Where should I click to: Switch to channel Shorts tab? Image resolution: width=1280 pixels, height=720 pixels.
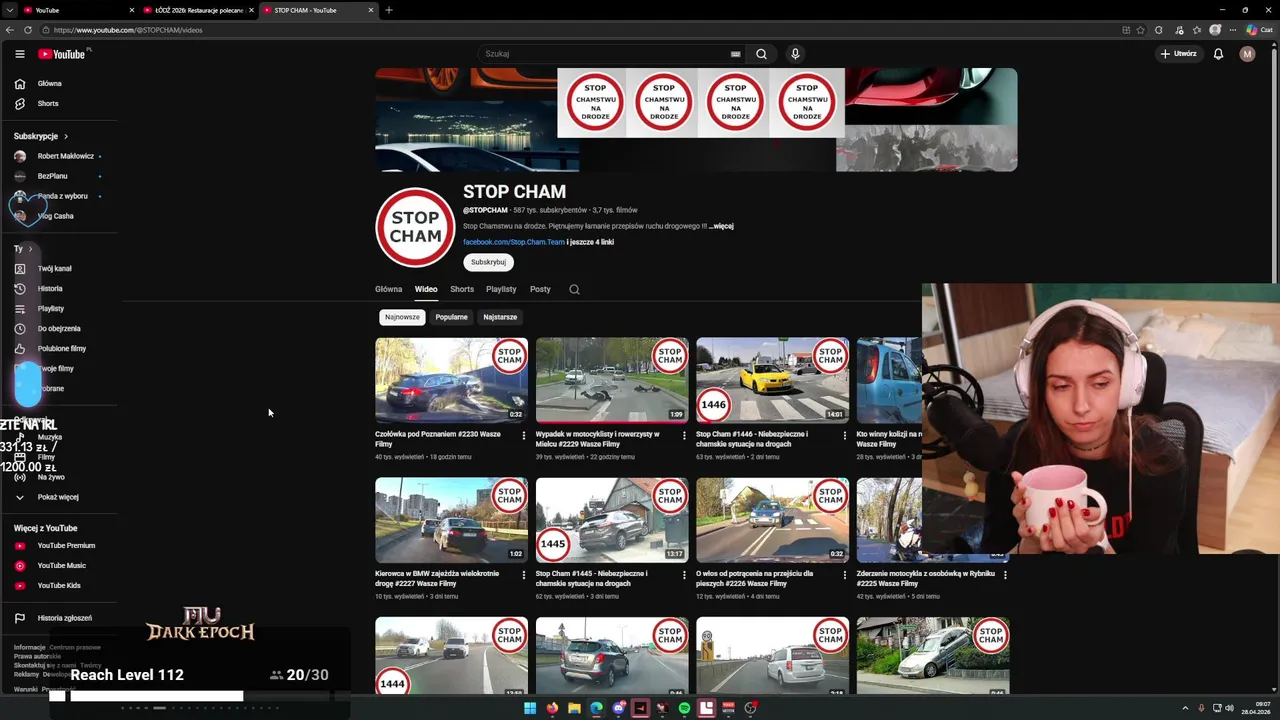click(462, 289)
